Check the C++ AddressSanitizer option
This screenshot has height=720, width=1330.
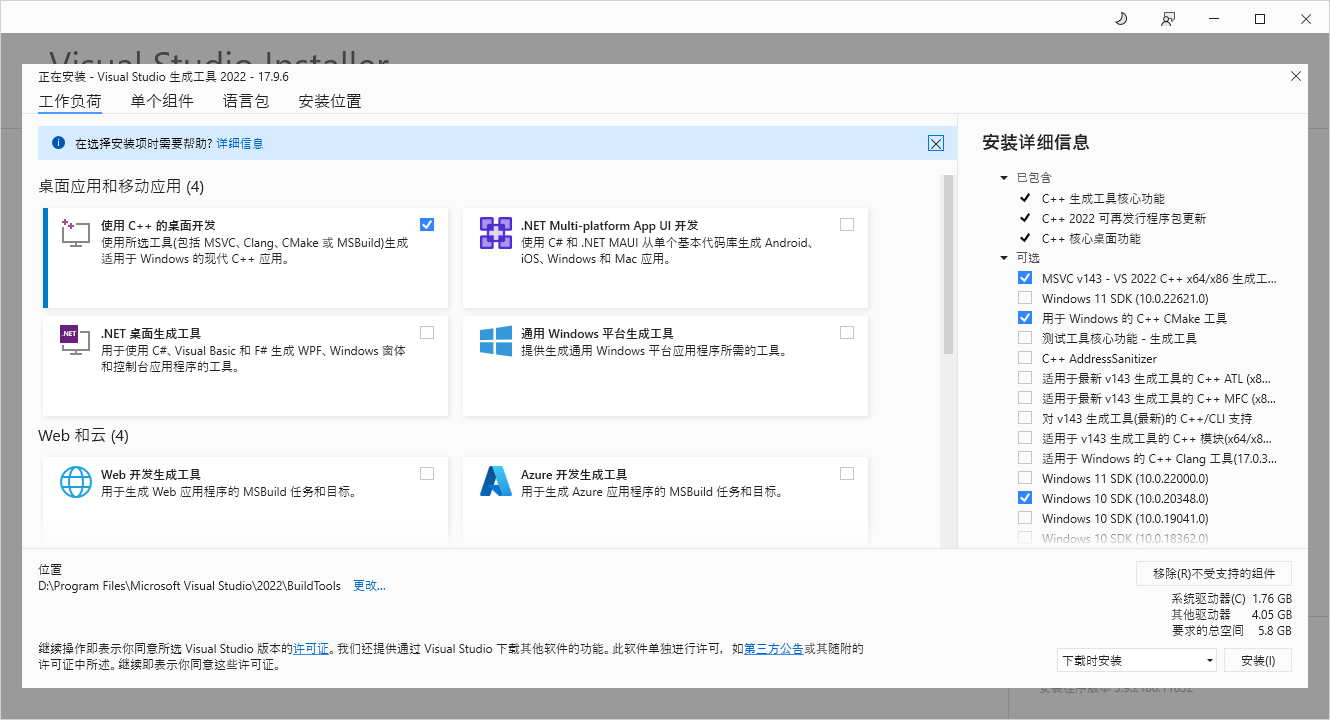coord(1024,358)
